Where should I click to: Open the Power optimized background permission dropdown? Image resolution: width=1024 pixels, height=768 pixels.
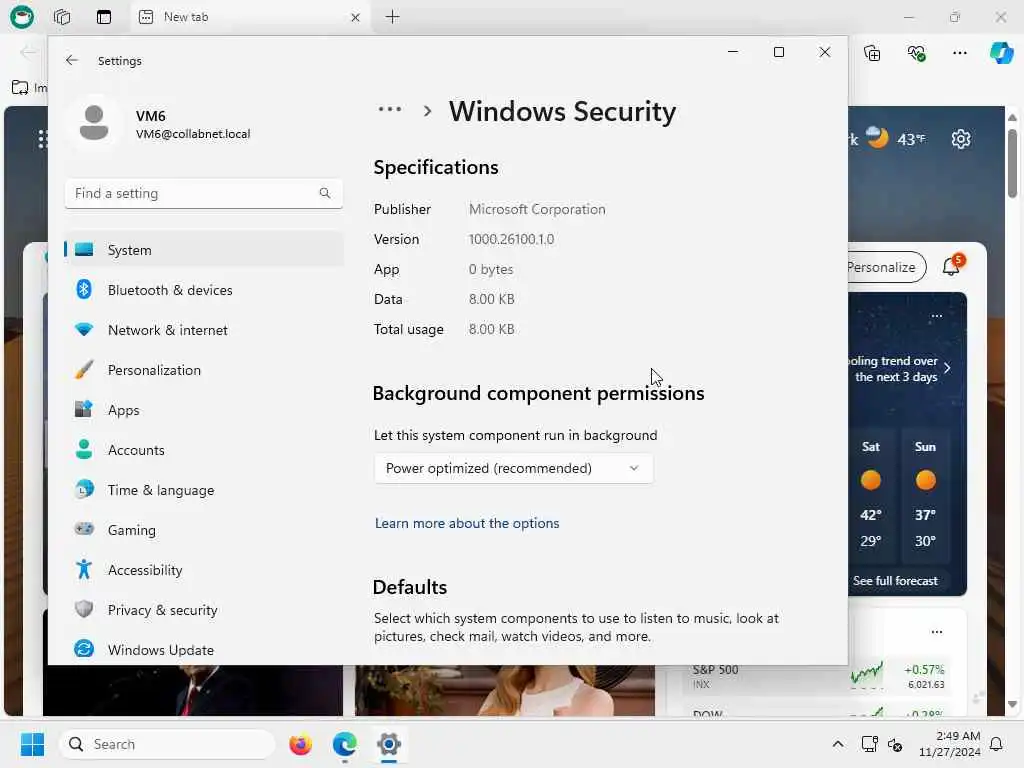513,468
